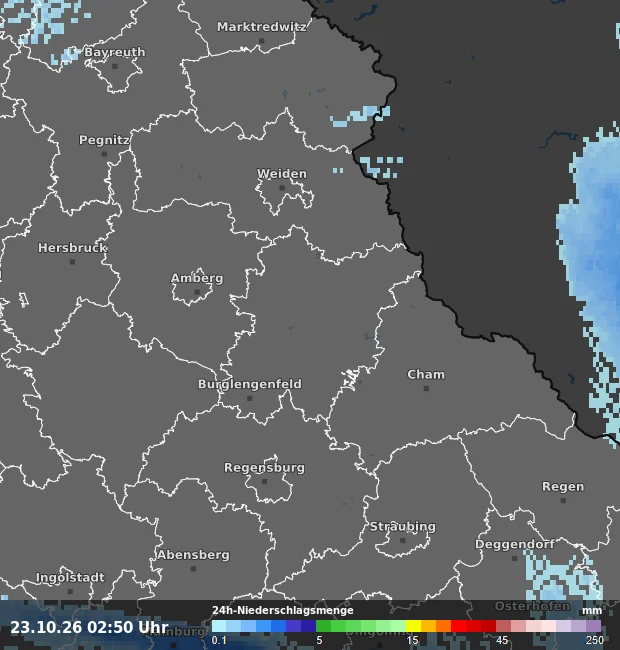Viewport: 620px width, 650px height.
Task: Click the square marker below Burglengenfeld
Action: pos(249,398)
